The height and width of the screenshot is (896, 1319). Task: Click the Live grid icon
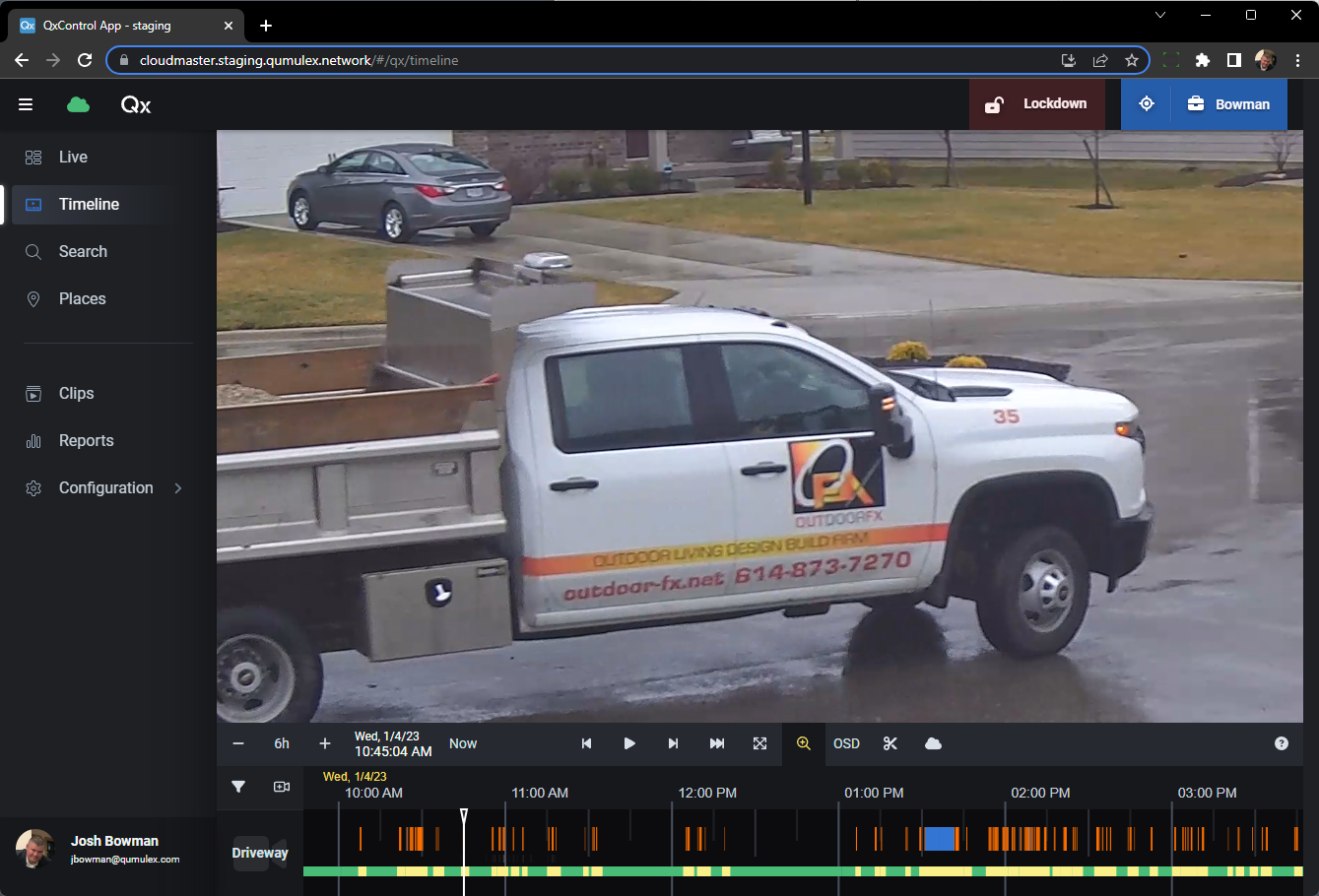click(33, 158)
